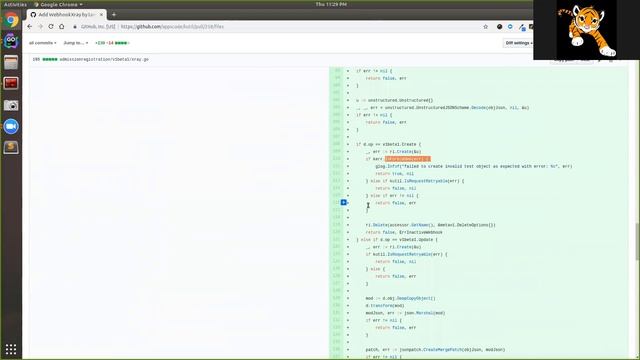Launch Sublime Text from the dock
Image resolution: width=640 pixels, height=360 pixels.
tap(11, 147)
